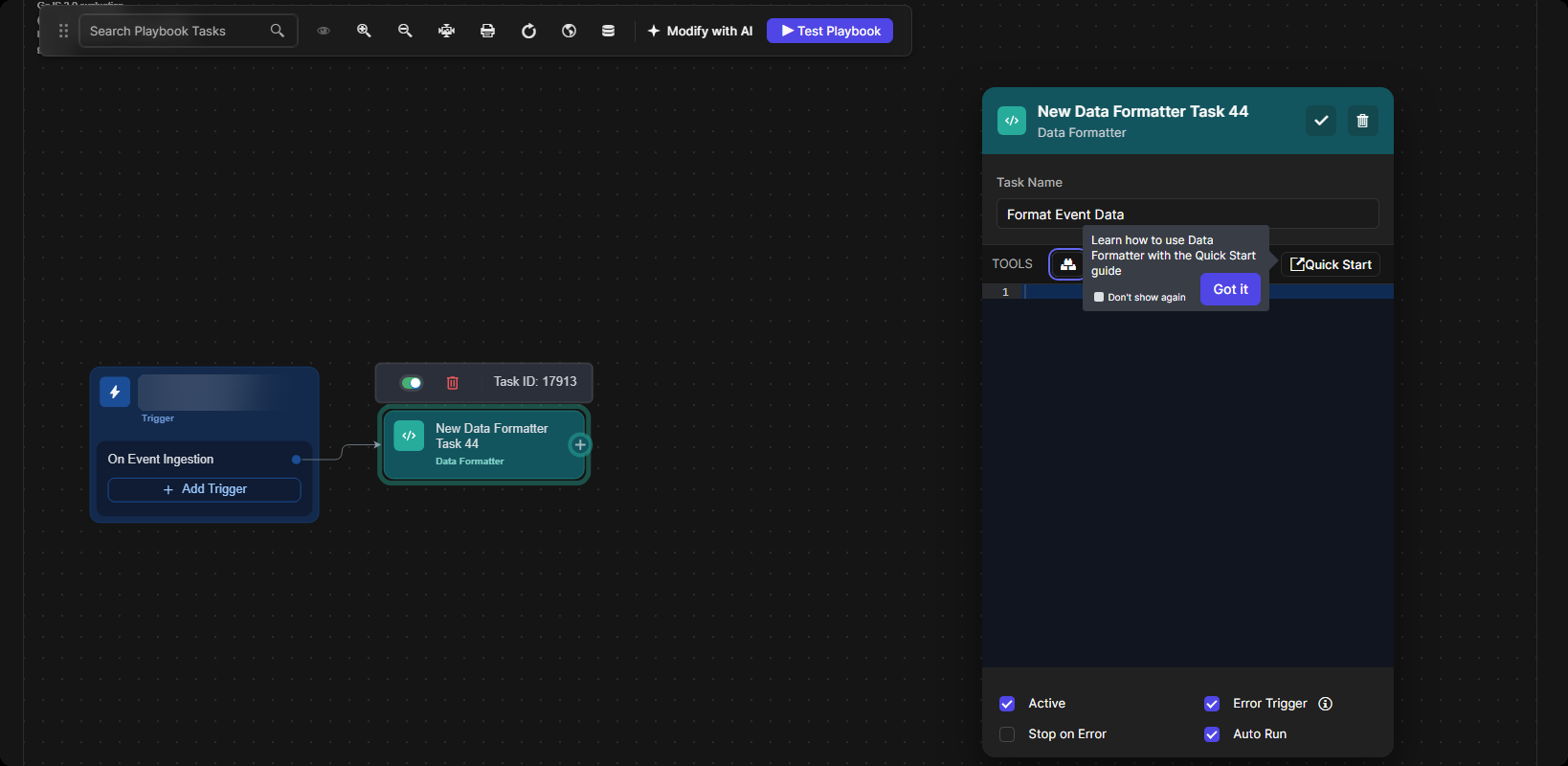This screenshot has width=1568, height=766.
Task: Click the building-blocks tool icon beside TOOLS
Action: [1067, 264]
